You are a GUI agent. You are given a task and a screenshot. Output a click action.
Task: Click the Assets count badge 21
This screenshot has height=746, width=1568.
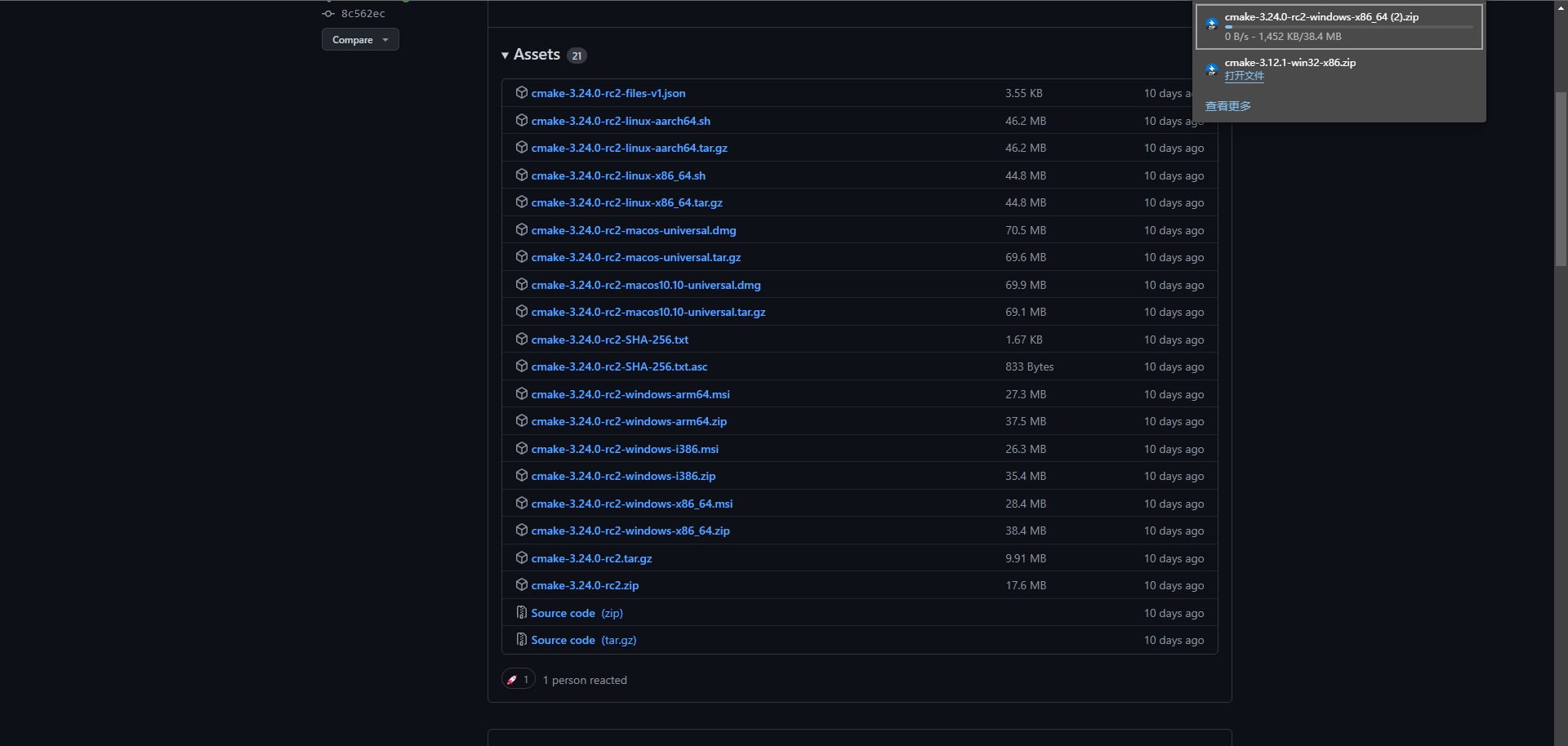pos(577,56)
